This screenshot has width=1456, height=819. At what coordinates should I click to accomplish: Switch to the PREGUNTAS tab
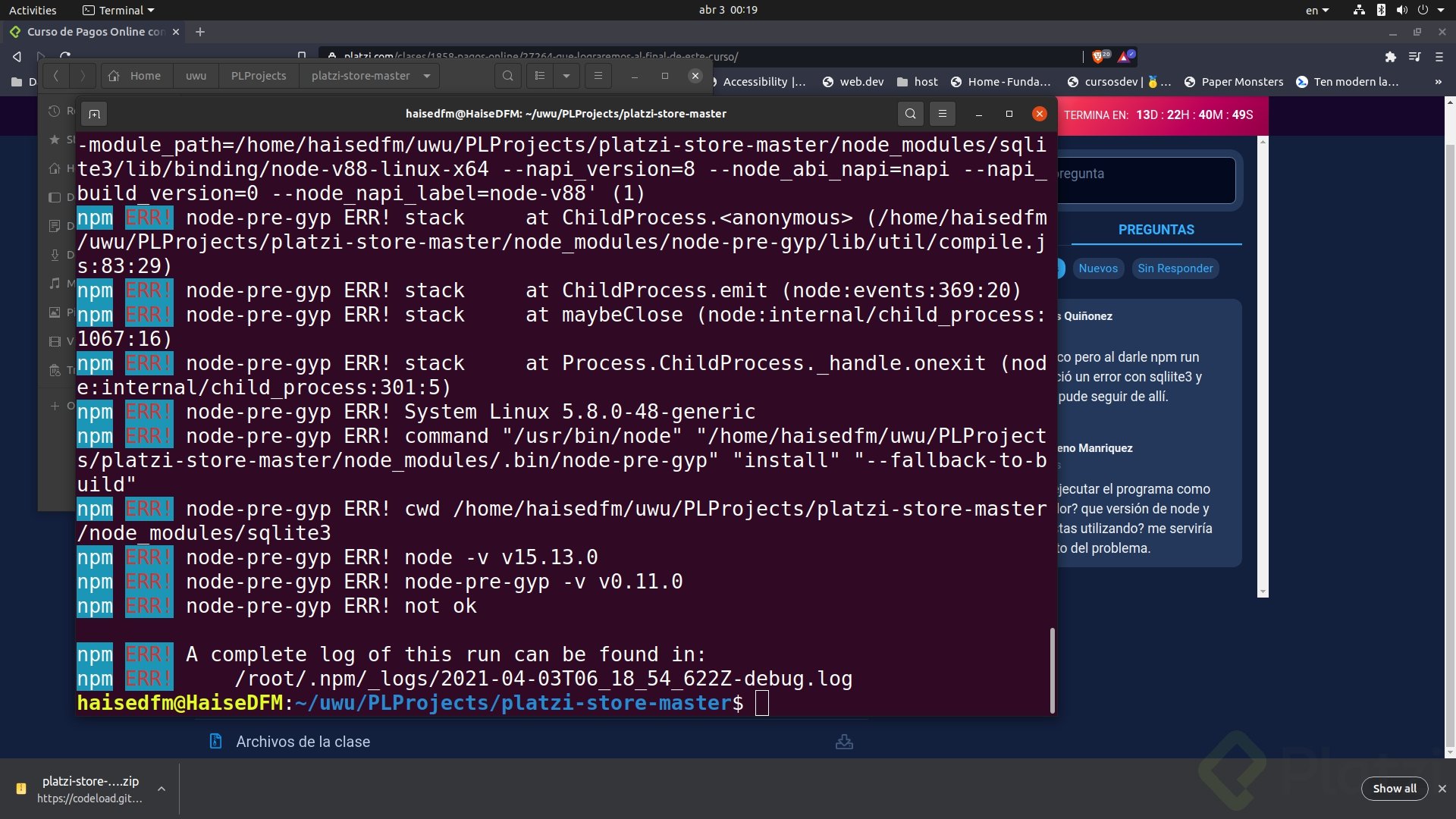coord(1156,230)
